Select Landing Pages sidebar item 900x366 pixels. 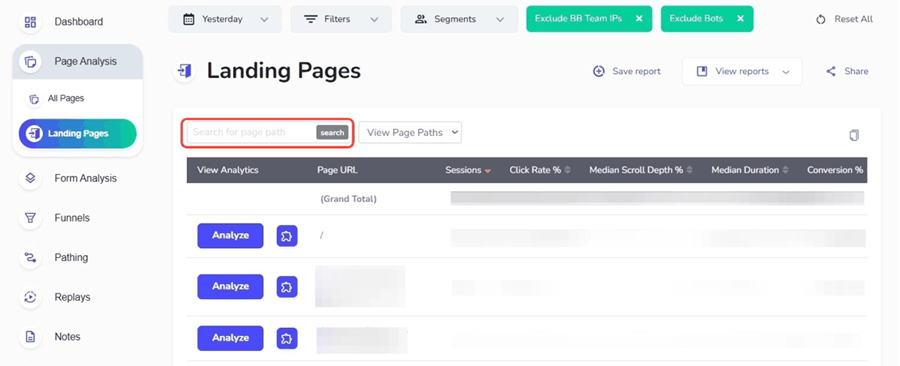(77, 134)
